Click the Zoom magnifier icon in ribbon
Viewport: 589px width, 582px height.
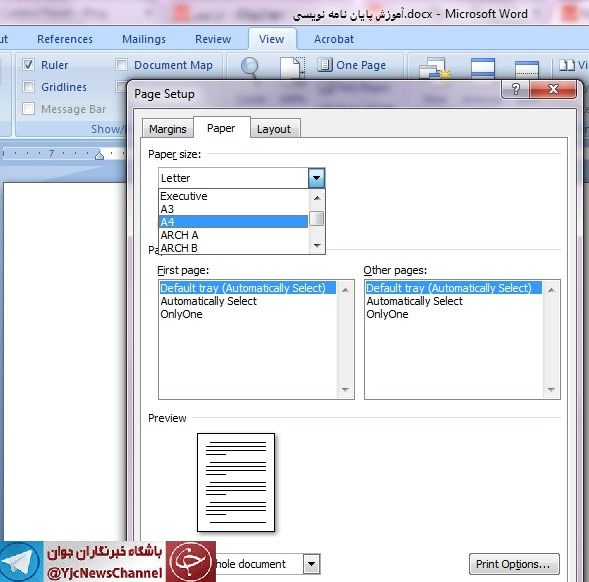point(249,67)
